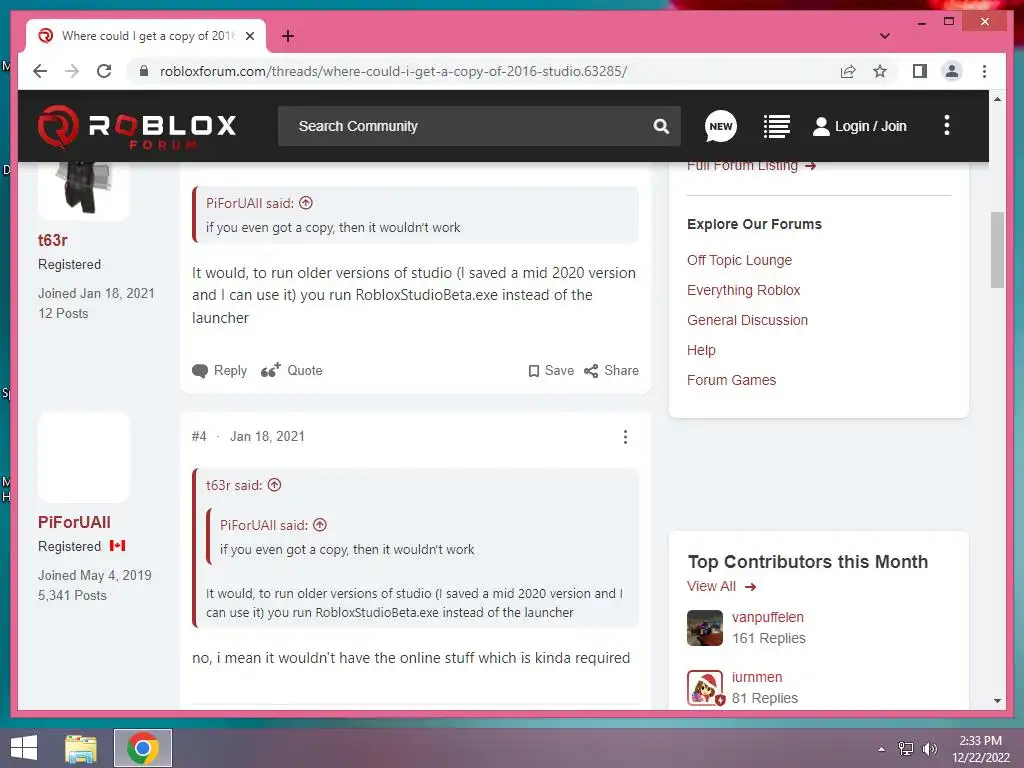The width and height of the screenshot is (1024, 768).
Task: Reply to t63r's post
Action: point(219,370)
